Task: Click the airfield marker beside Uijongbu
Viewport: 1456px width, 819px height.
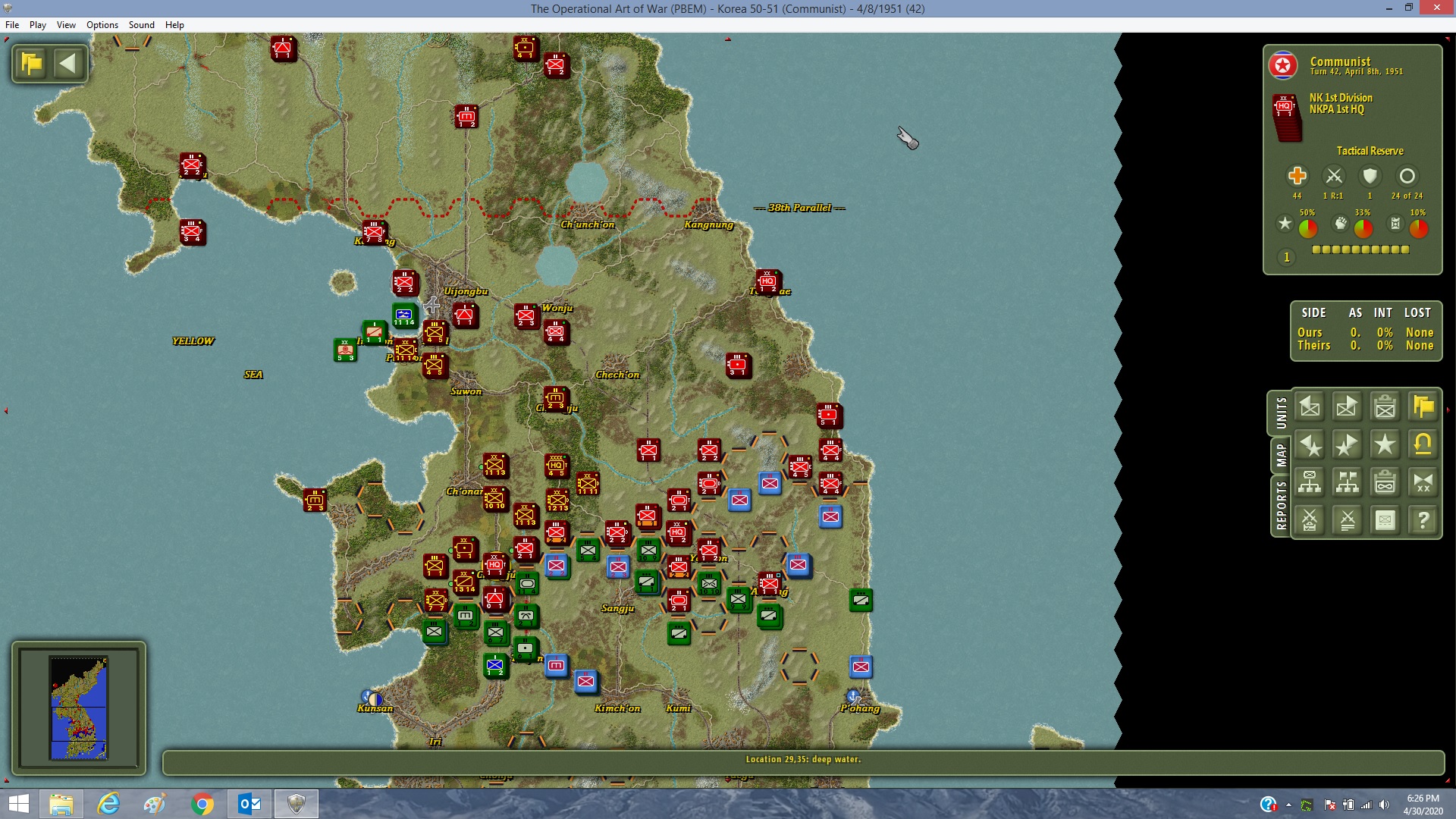Action: coord(431,306)
